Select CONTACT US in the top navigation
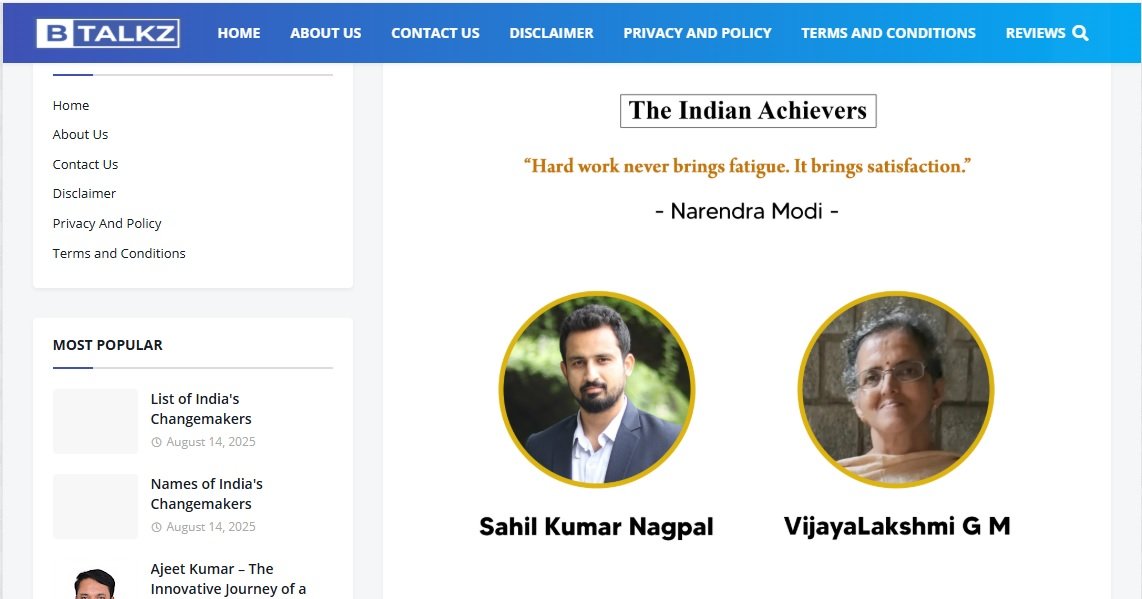The image size is (1142, 599). (x=435, y=32)
